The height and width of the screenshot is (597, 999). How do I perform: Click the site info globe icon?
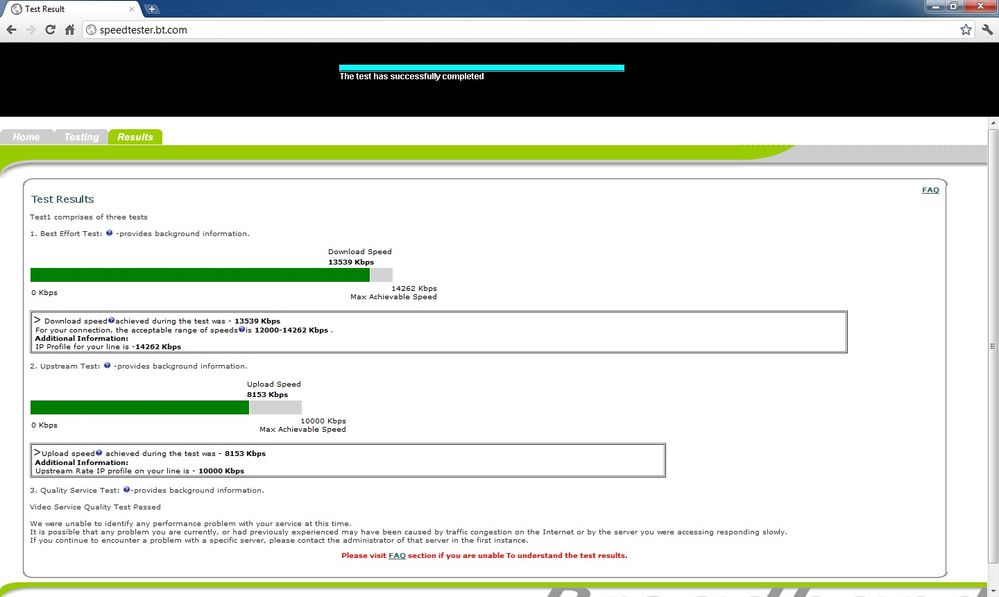pos(91,29)
